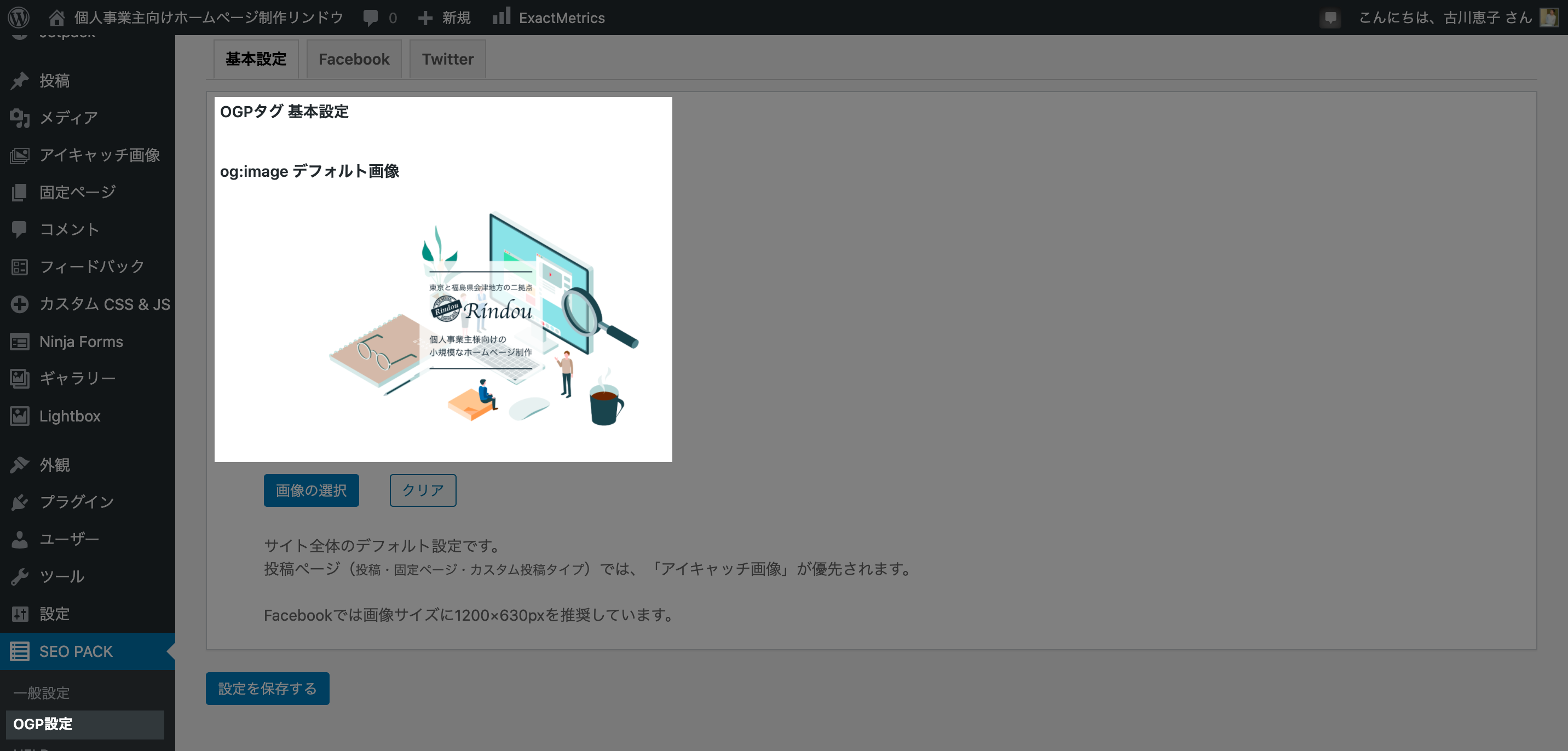The width and height of the screenshot is (1568, 751).
Task: Click the media icon for メディア
Action: pyautogui.click(x=20, y=118)
